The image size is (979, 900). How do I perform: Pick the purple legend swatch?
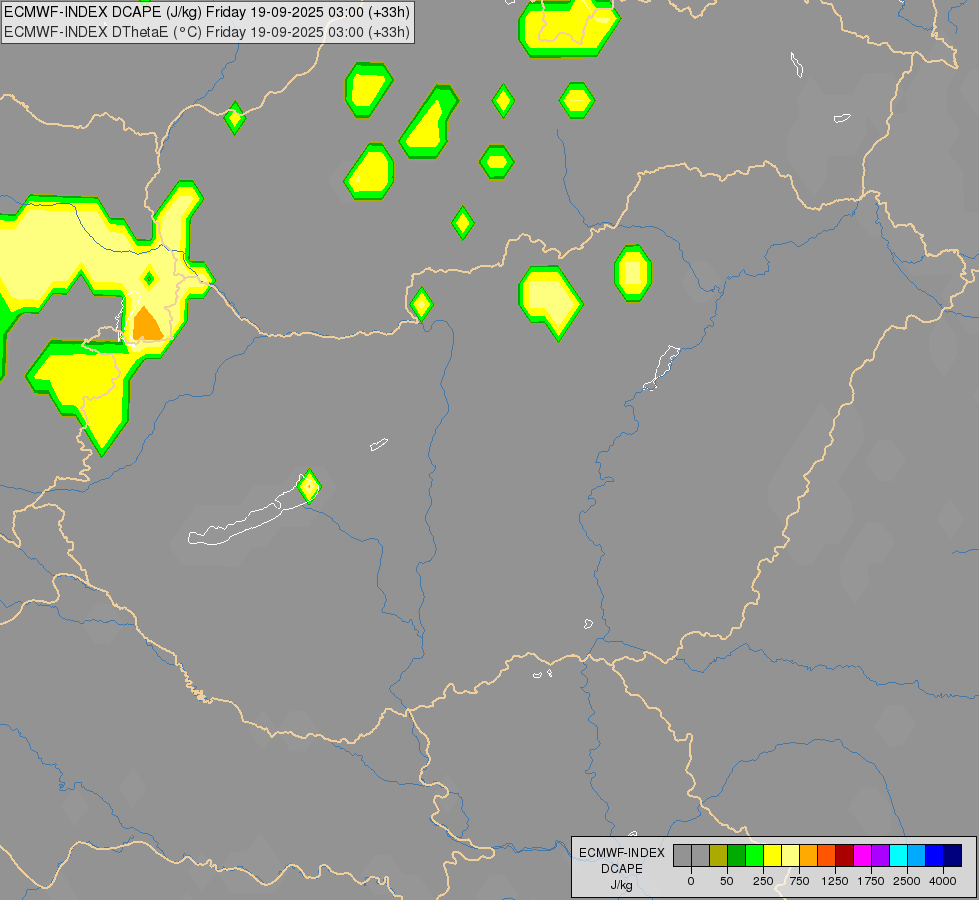point(881,855)
